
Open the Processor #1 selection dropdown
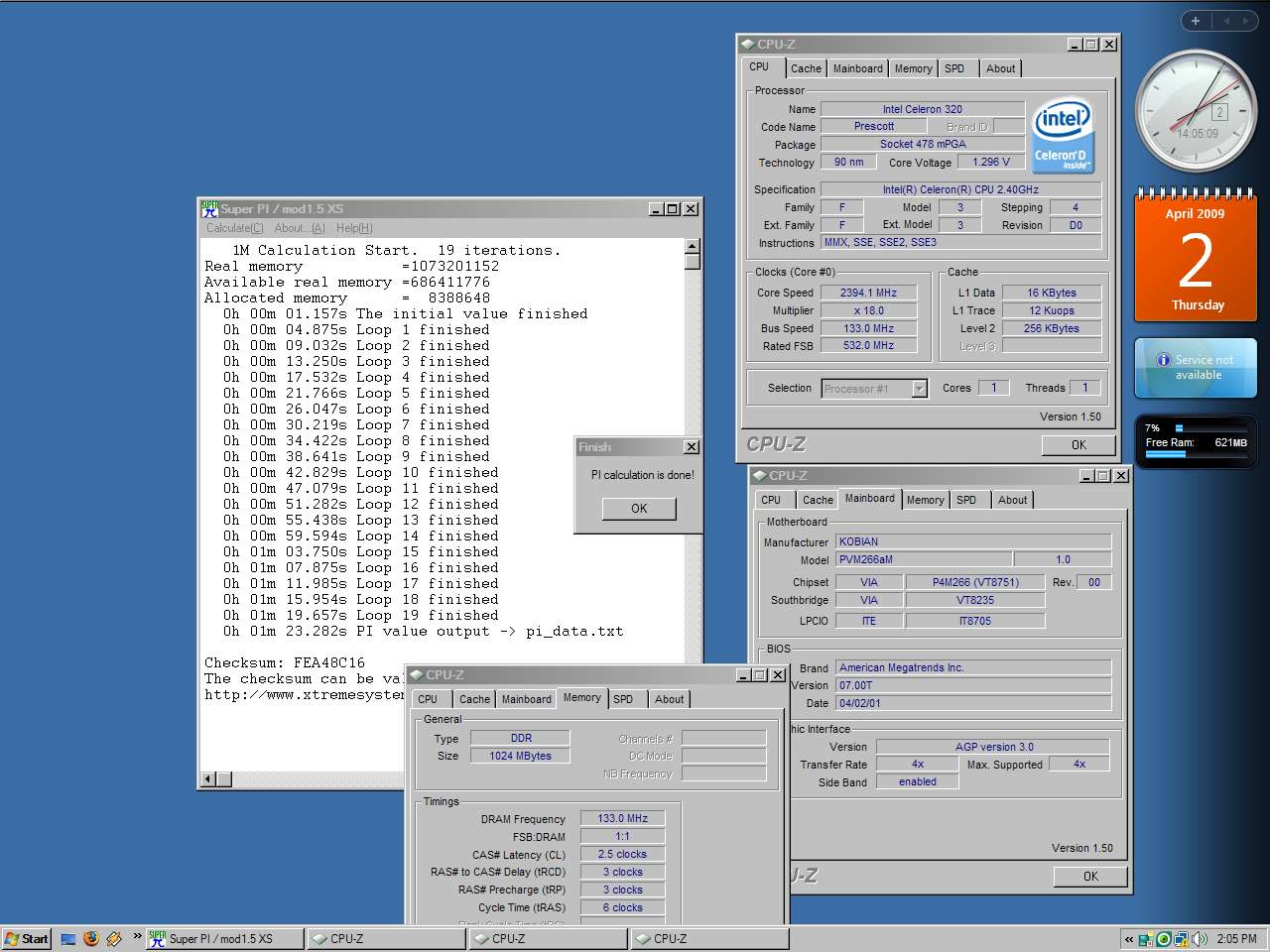click(x=919, y=389)
